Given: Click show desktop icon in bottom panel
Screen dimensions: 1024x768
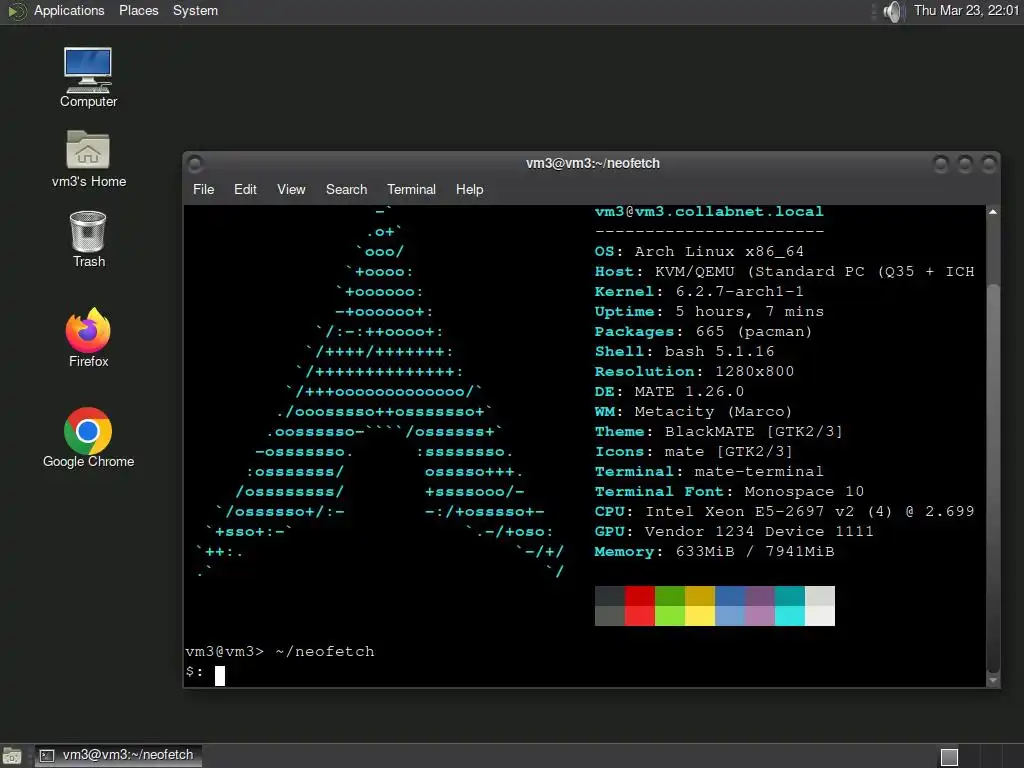Looking at the screenshot, I should point(12,756).
